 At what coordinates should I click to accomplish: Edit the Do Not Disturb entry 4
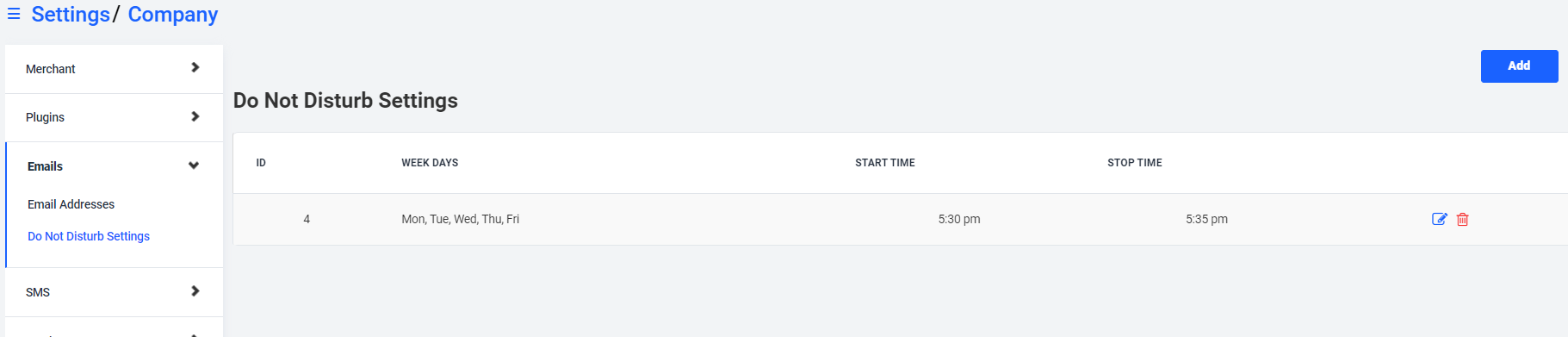click(x=1439, y=219)
